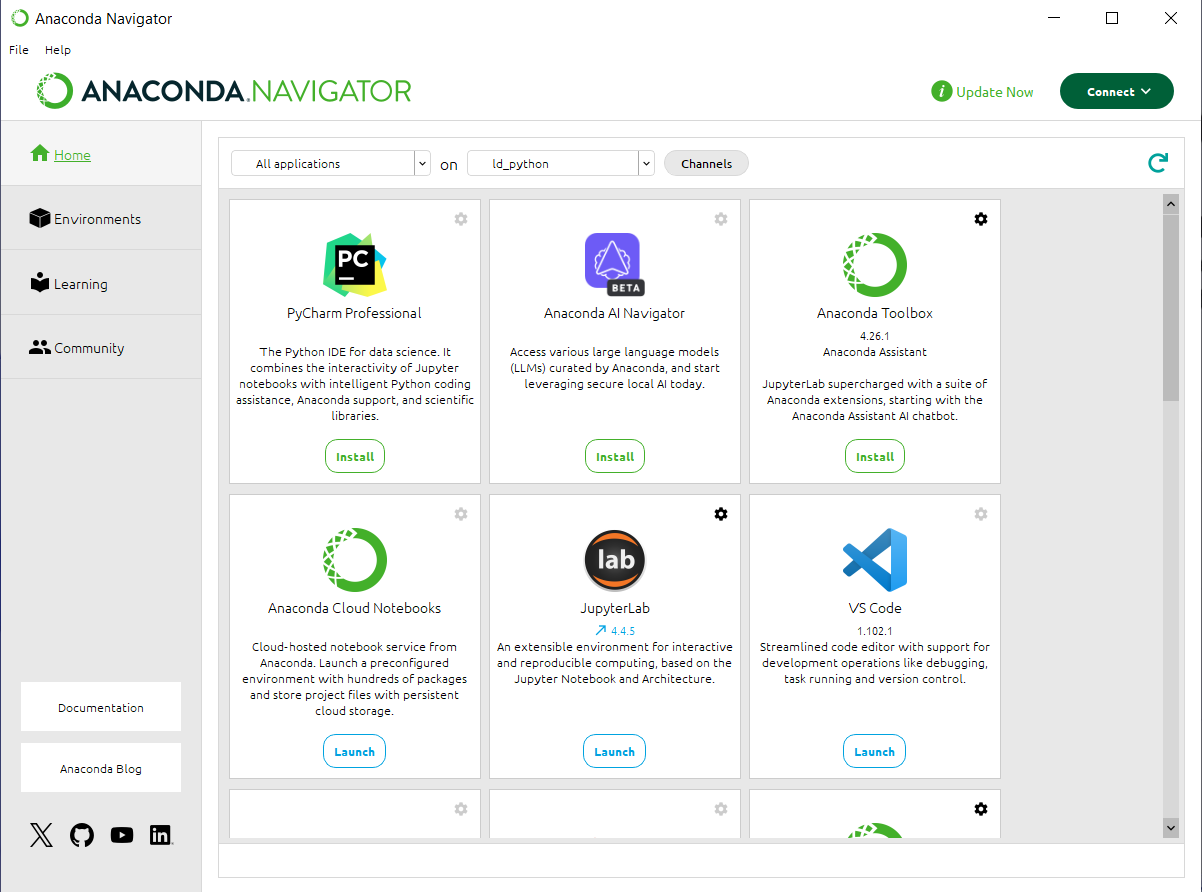Open the VS Code settings gear
This screenshot has width=1202, height=892.
(981, 513)
